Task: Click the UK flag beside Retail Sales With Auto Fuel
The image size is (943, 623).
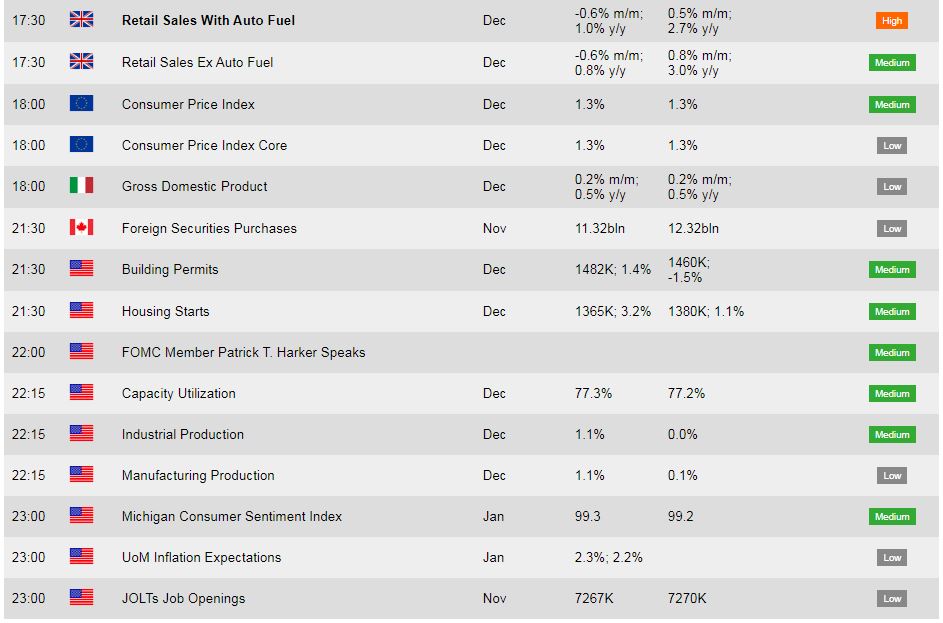Action: (81, 20)
